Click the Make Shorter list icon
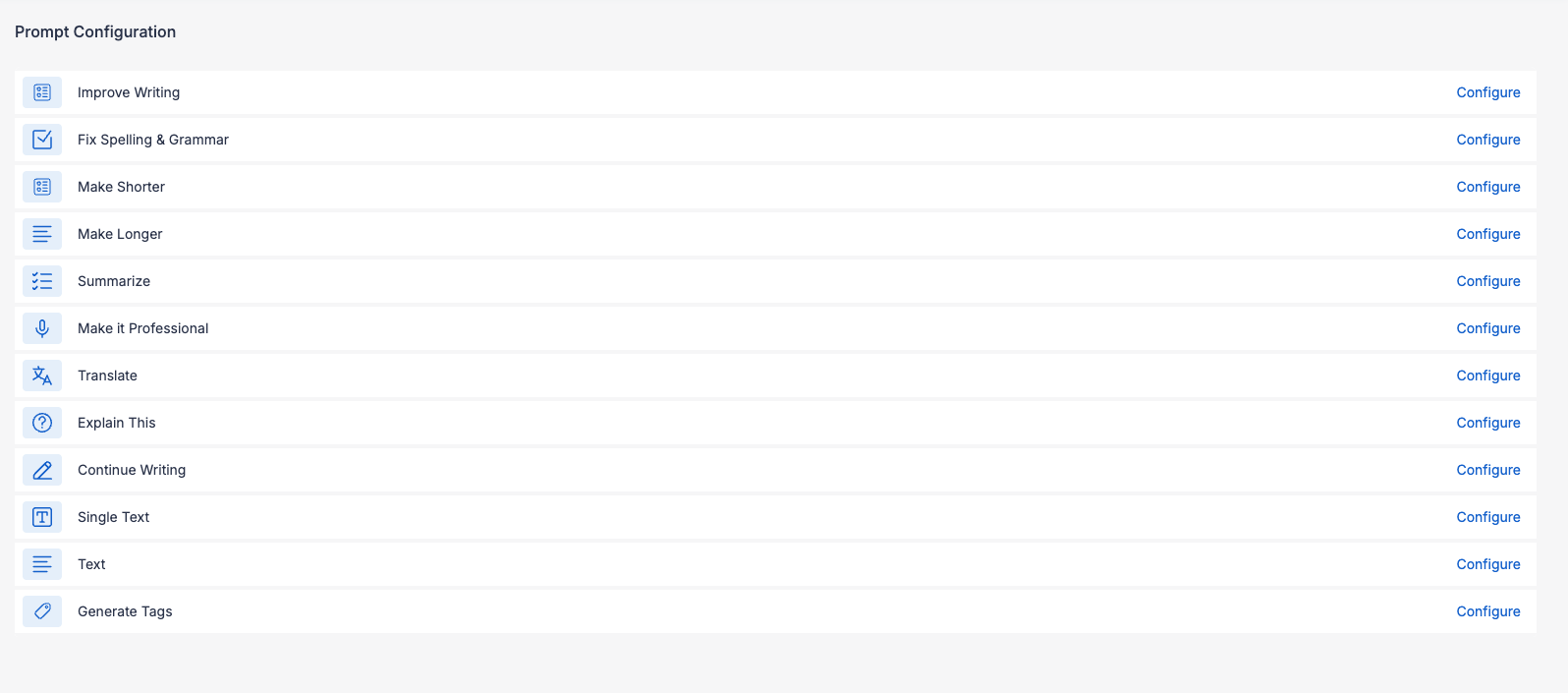The image size is (1568, 693). (x=42, y=187)
